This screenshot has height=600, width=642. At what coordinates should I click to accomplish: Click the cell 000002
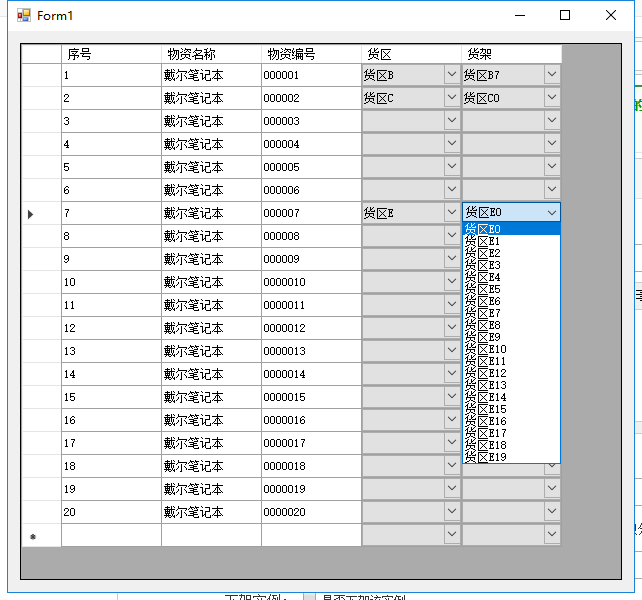[x=311, y=98]
